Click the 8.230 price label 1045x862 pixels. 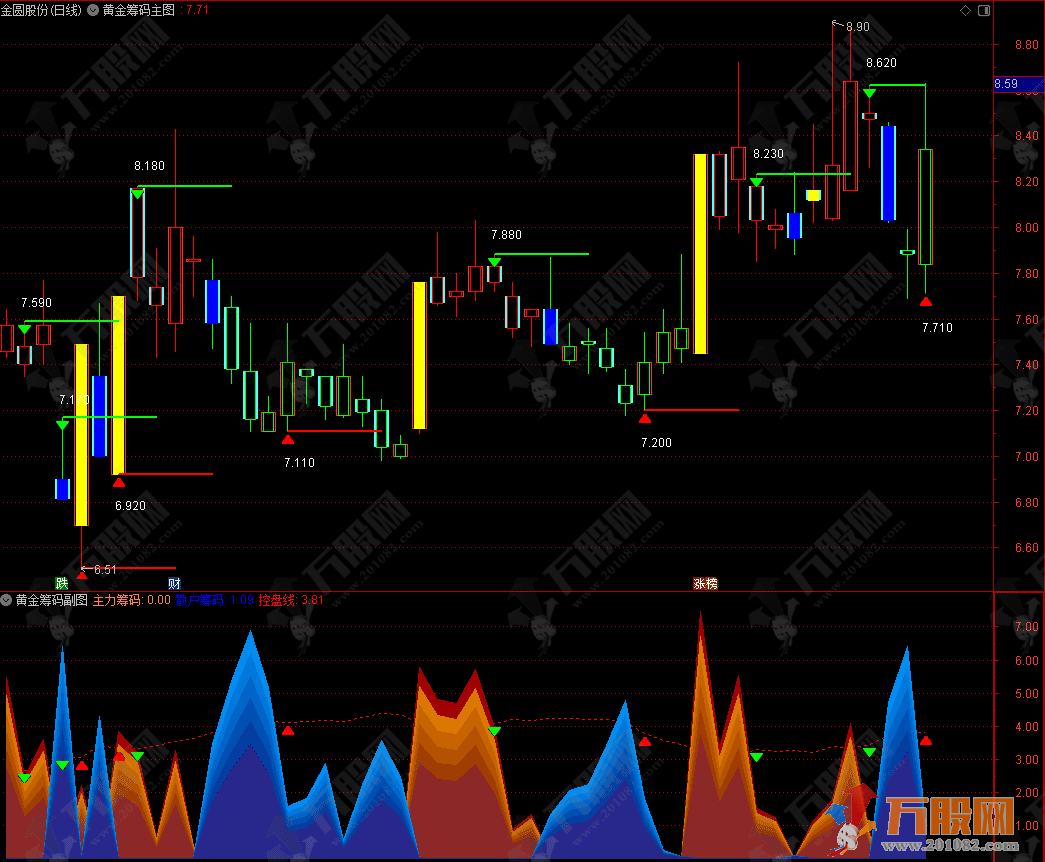click(x=768, y=154)
